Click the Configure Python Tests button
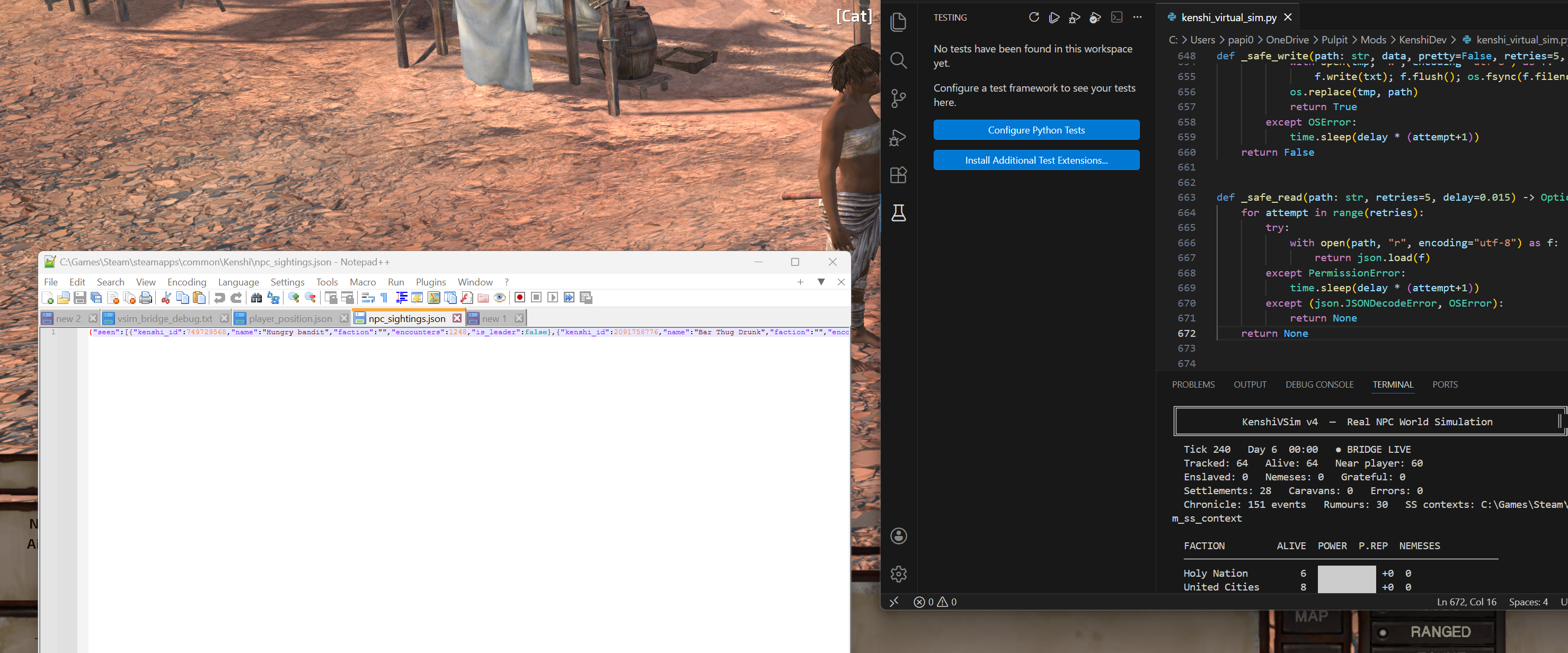Screen dimensions: 1568x653 (x=1036, y=130)
